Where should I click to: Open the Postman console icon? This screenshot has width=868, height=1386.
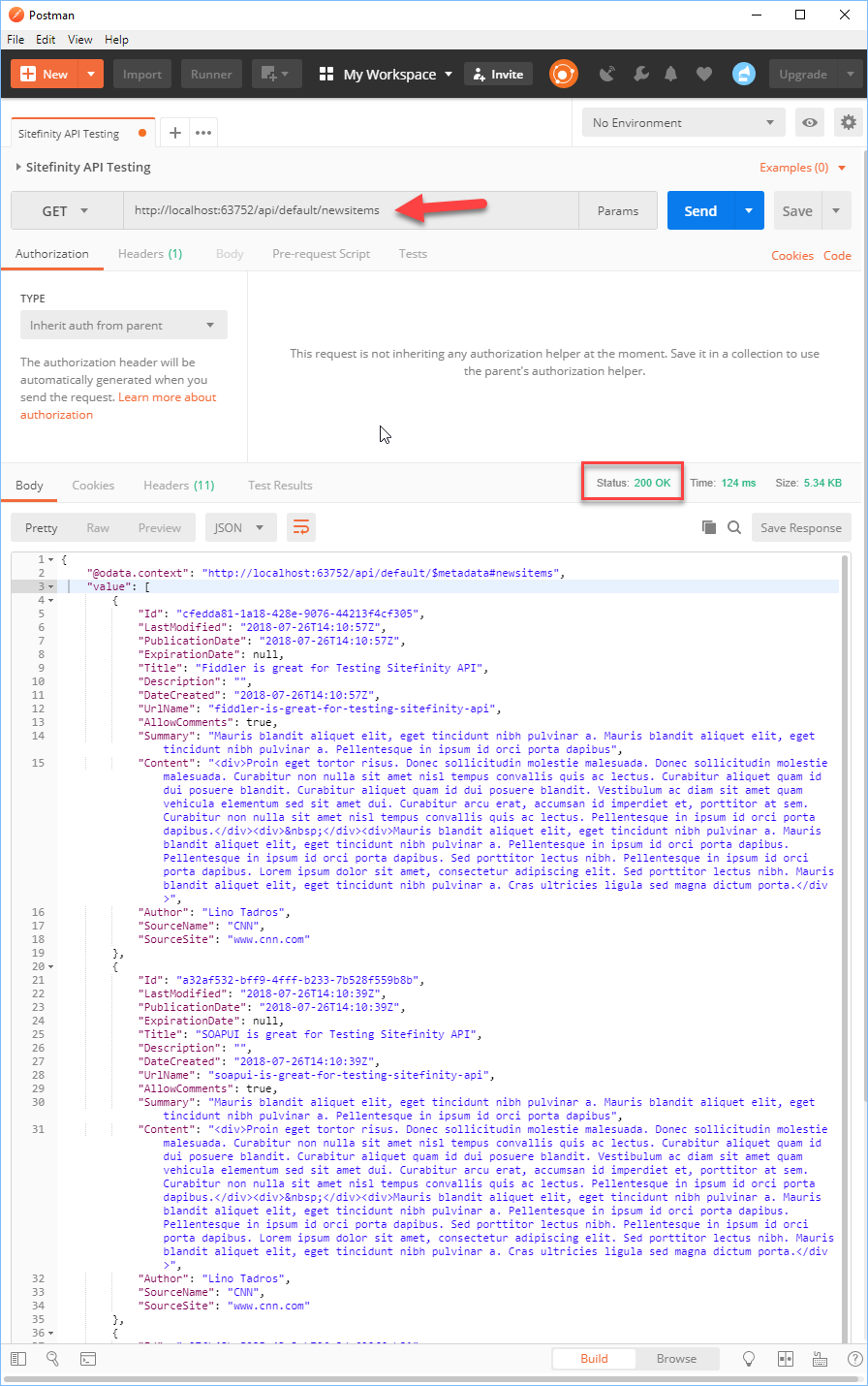point(87,1359)
